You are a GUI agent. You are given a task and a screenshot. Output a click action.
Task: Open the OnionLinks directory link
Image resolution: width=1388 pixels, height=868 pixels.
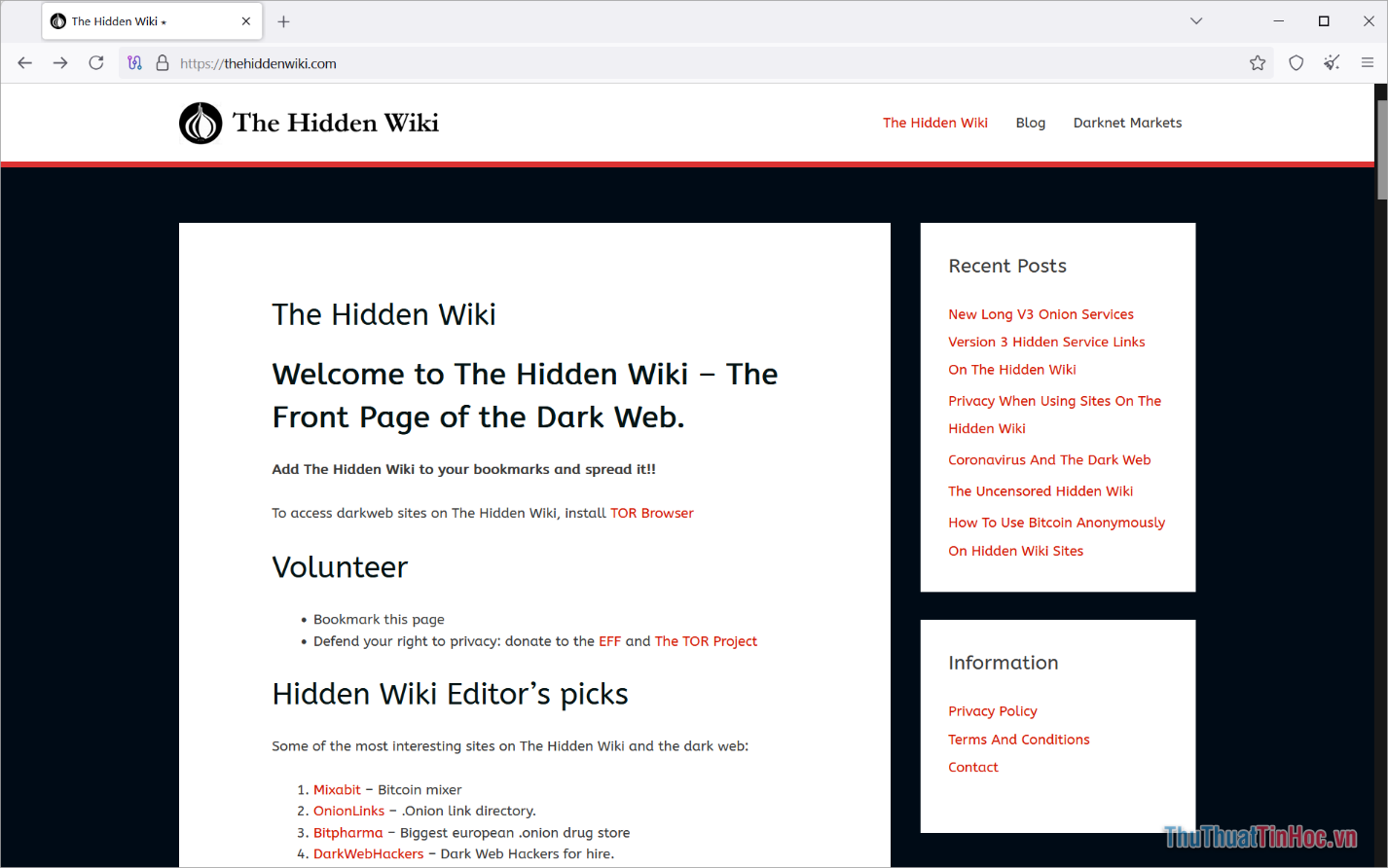point(349,811)
